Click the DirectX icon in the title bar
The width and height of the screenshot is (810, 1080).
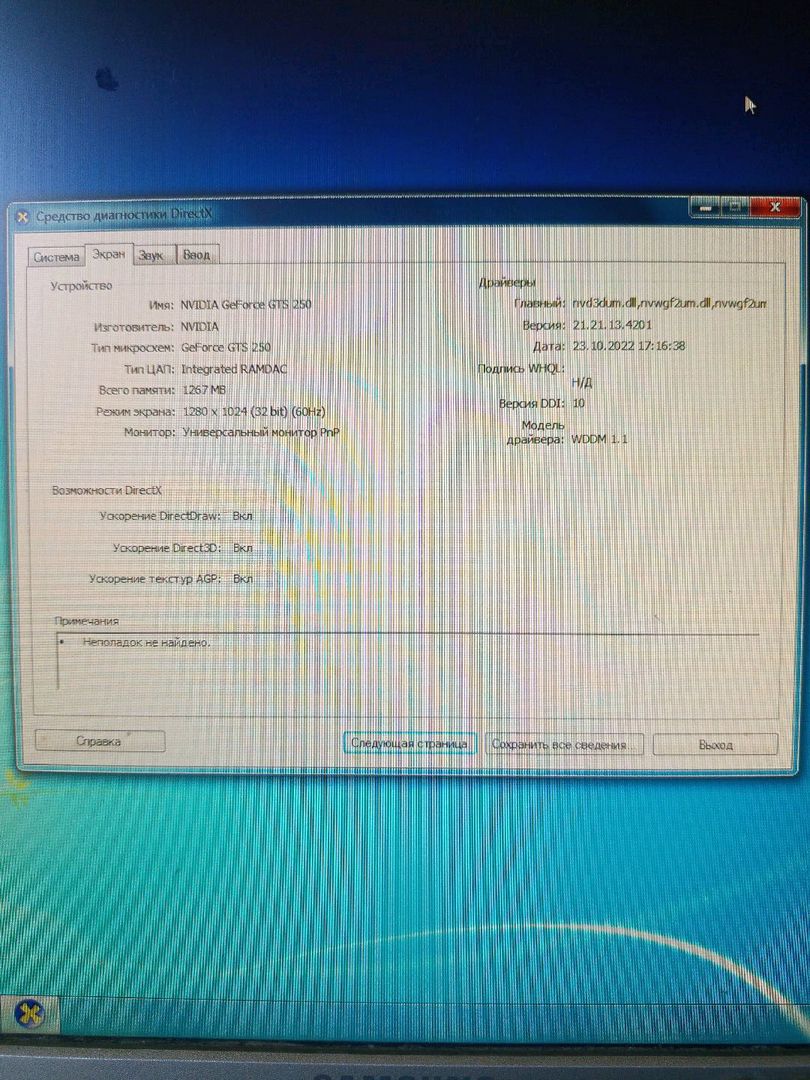pyautogui.click(x=21, y=216)
